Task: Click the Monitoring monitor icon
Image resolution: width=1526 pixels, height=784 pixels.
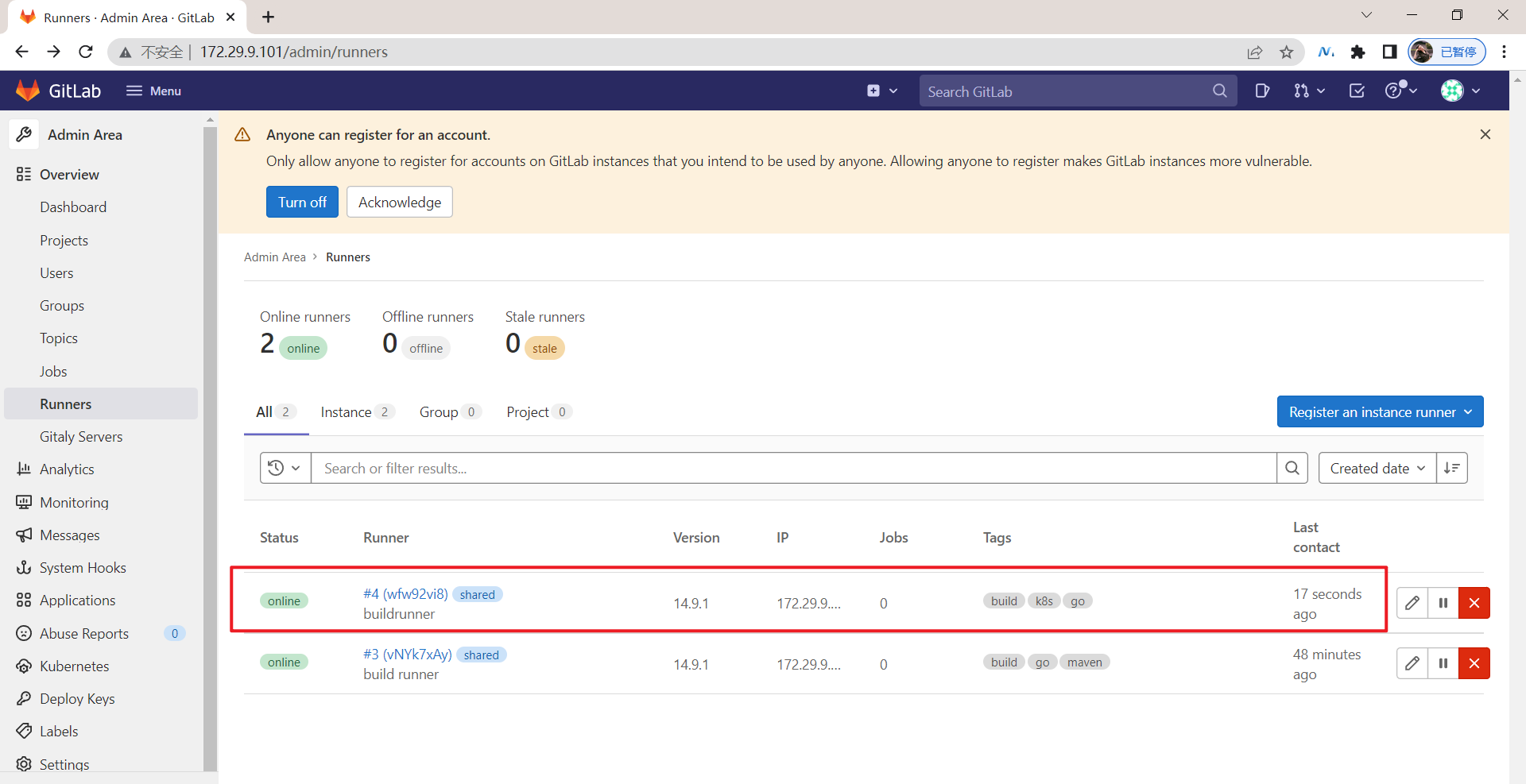Action: point(24,502)
